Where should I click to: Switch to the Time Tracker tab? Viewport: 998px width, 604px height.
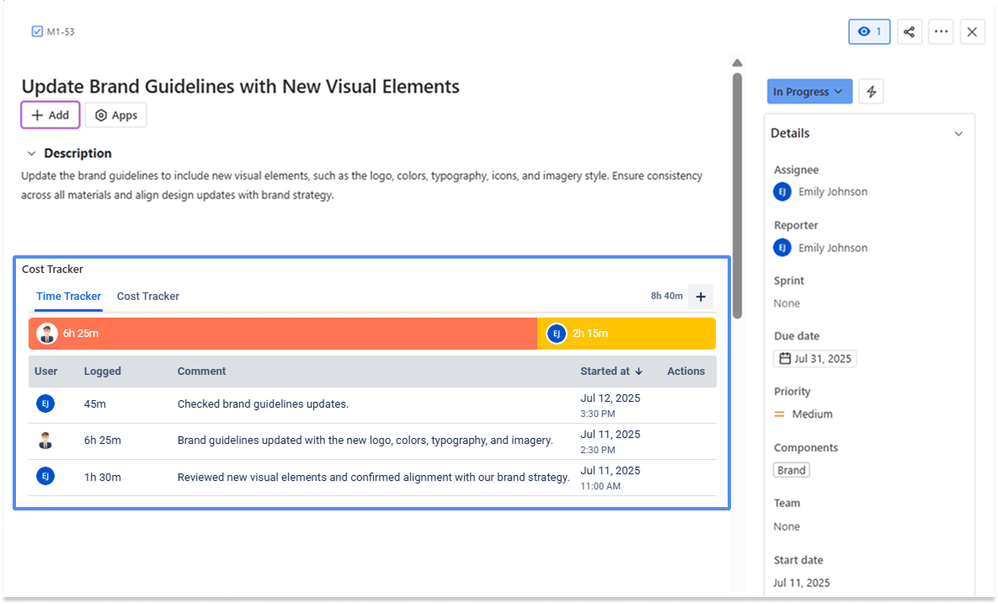69,297
